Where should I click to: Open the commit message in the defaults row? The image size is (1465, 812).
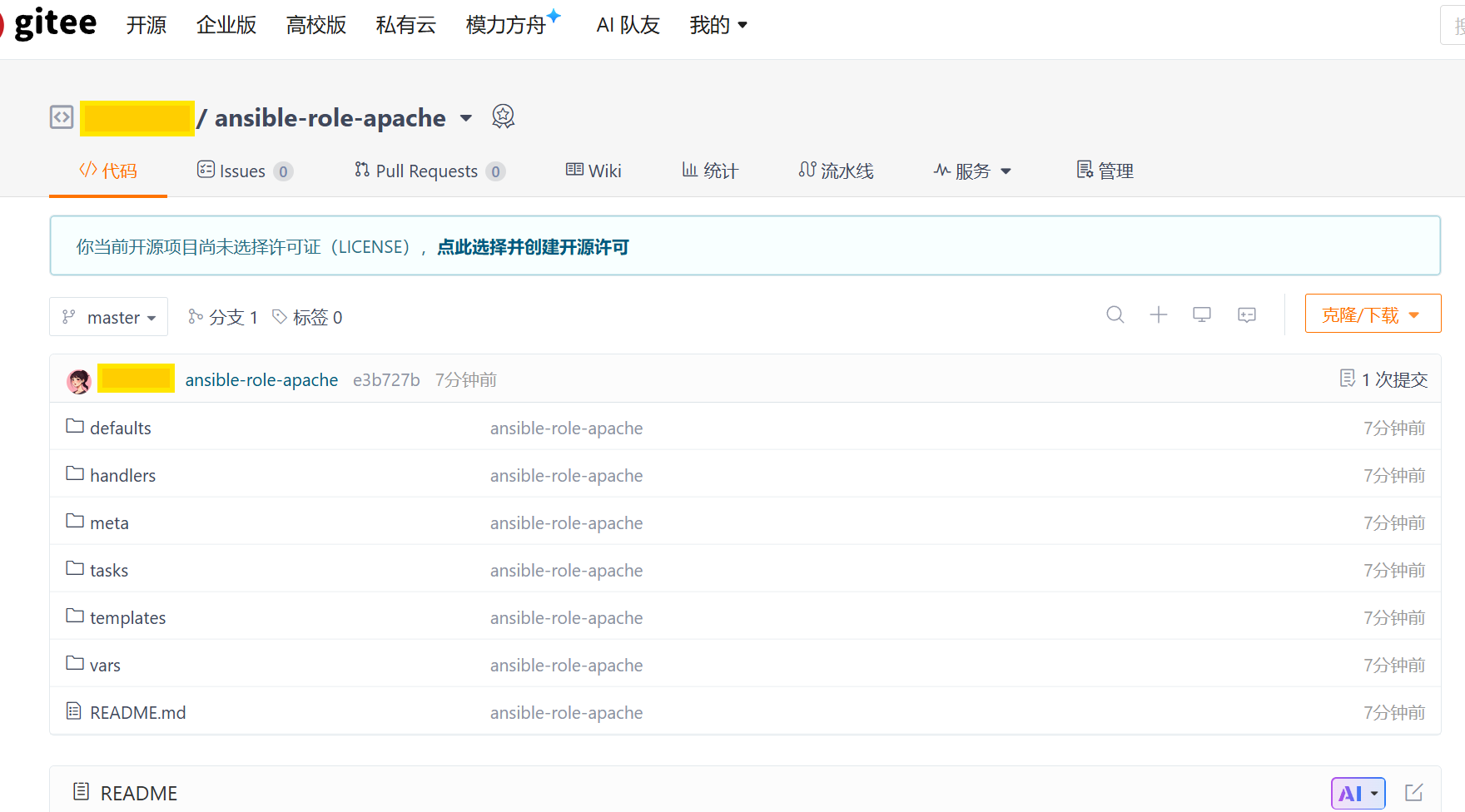567,428
